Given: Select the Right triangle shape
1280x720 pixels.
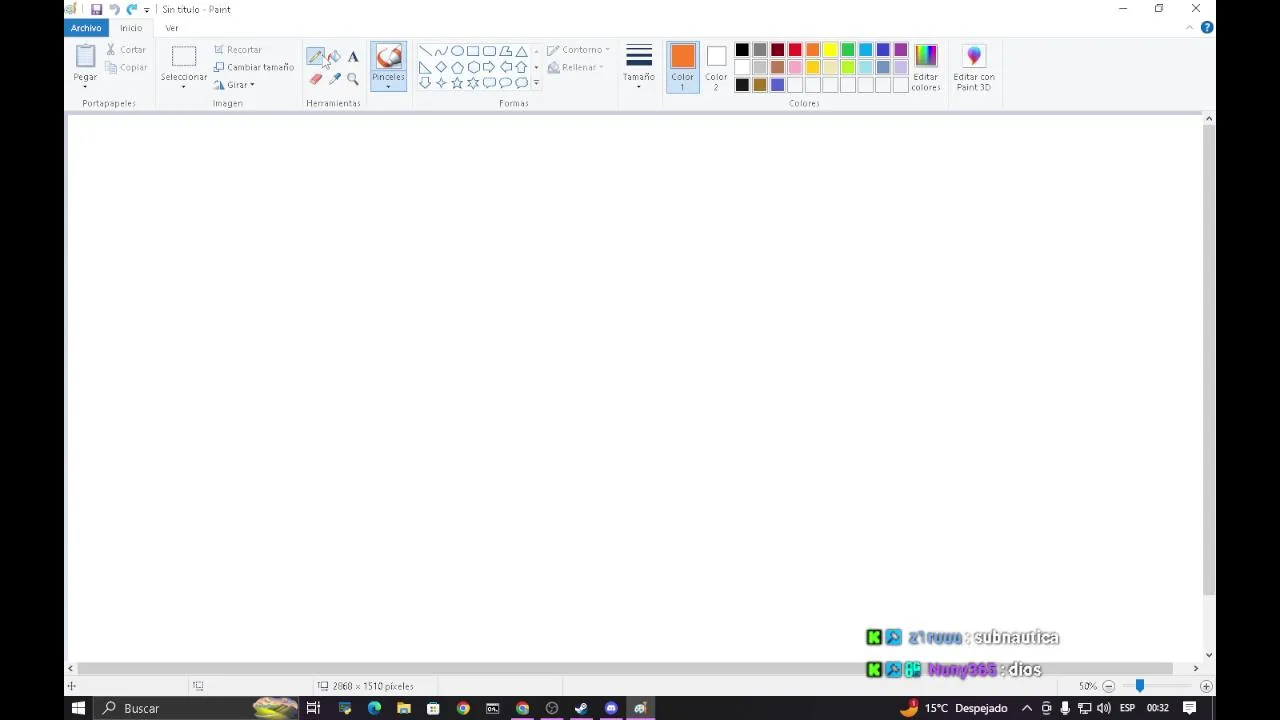Looking at the screenshot, I should (425, 67).
